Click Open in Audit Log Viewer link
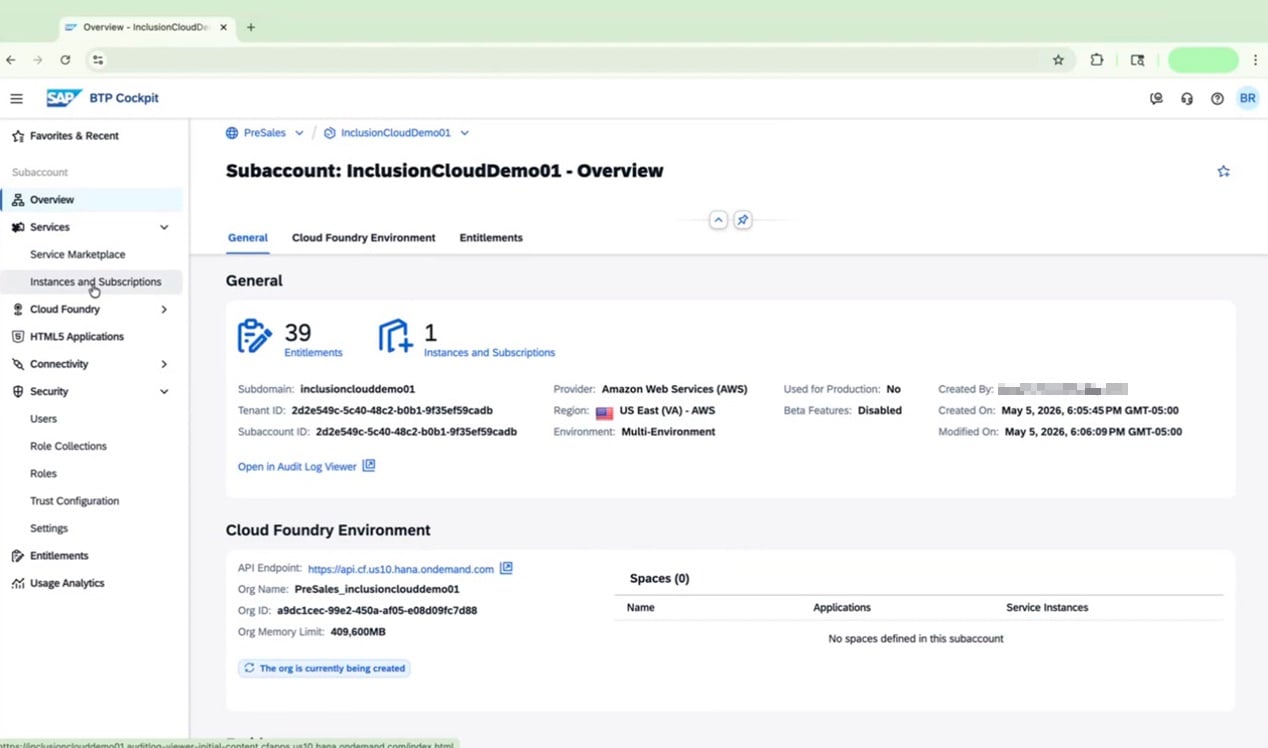1268x748 pixels. (297, 467)
